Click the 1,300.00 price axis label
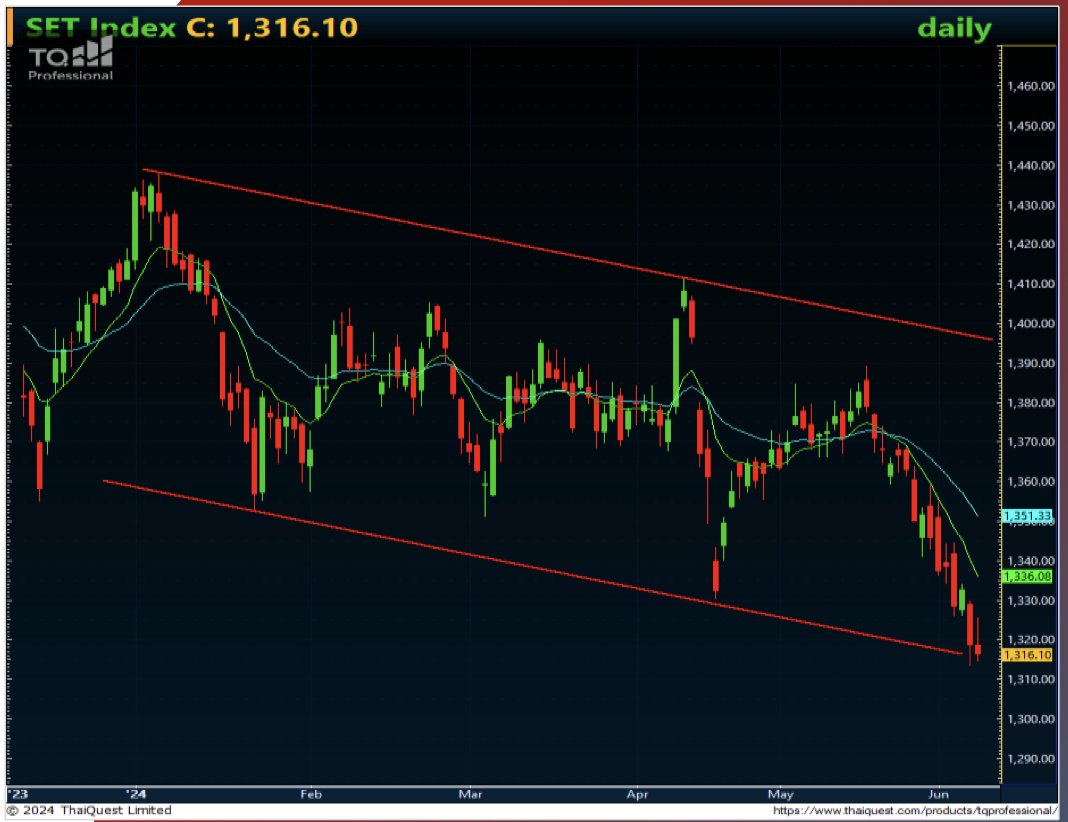Screen dimensions: 1068x822 coord(1031,718)
